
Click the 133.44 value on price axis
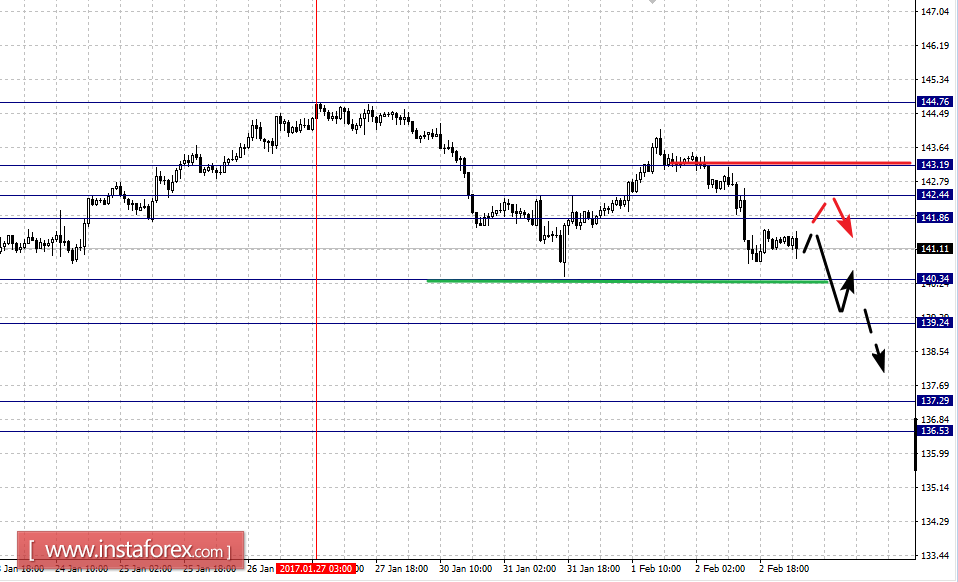[935, 556]
